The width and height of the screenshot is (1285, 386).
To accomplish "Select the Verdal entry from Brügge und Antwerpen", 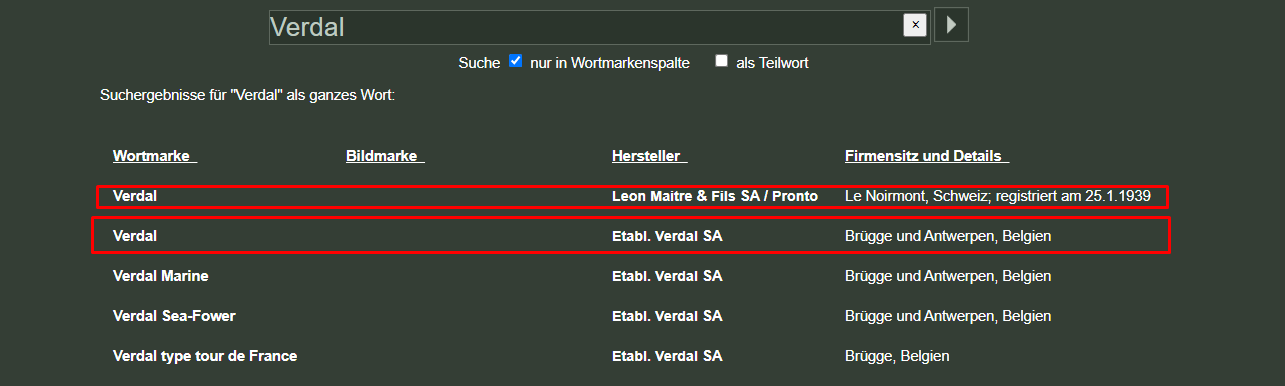I will coord(631,236).
